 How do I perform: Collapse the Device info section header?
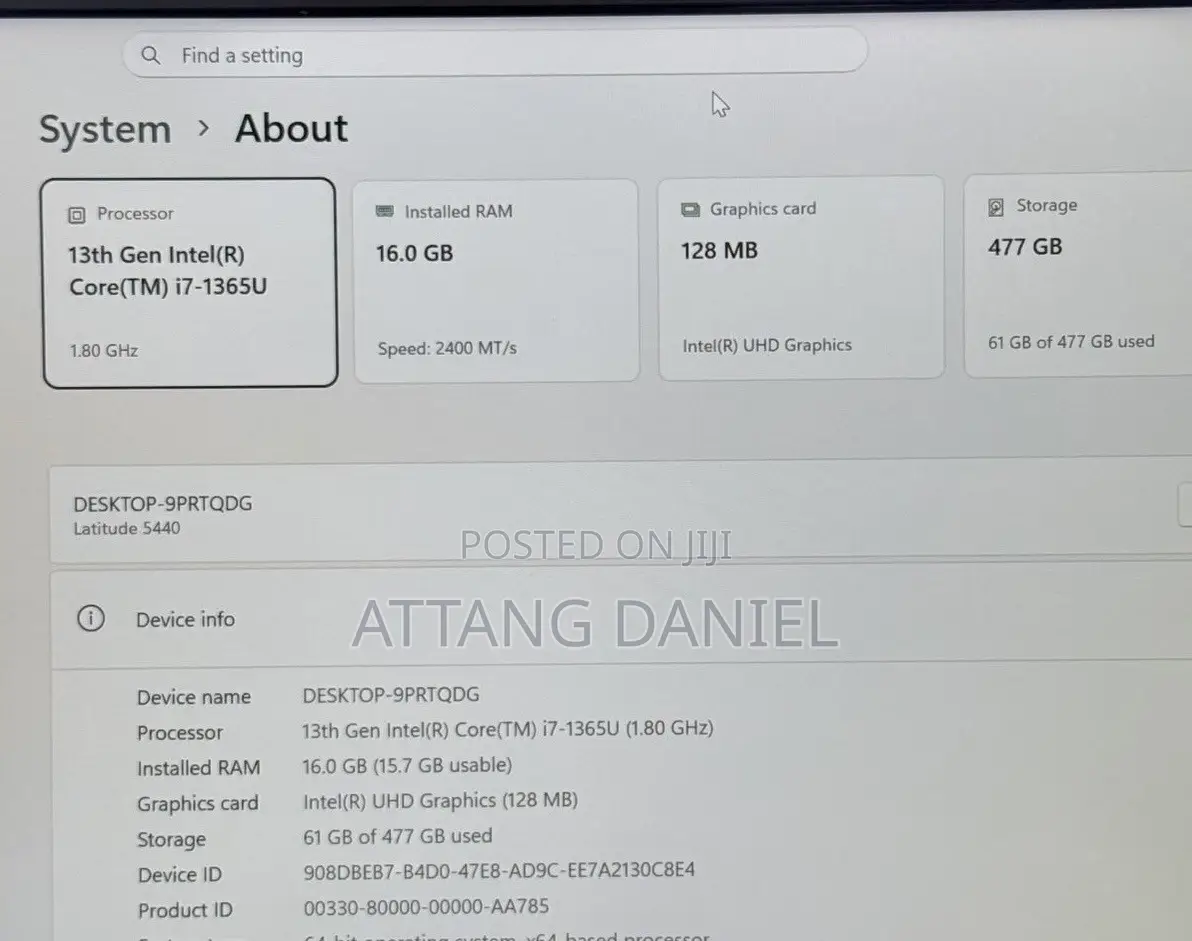click(621, 618)
